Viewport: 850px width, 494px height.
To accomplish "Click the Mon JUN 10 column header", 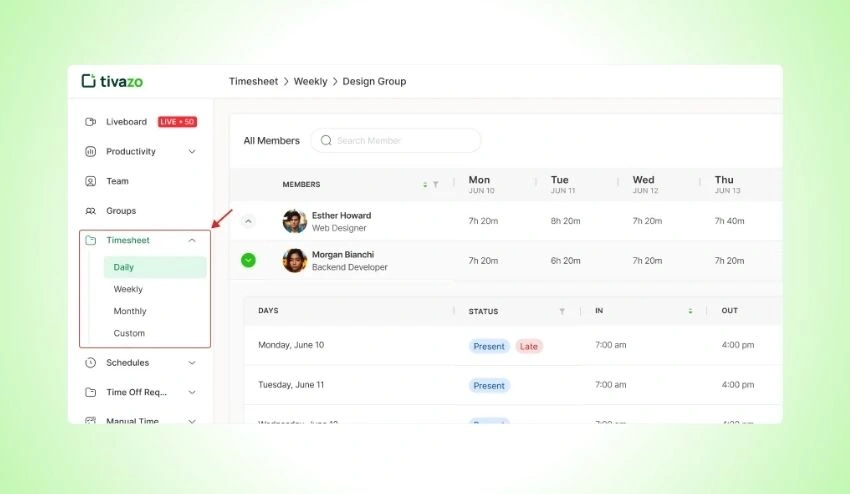I will pyautogui.click(x=481, y=184).
